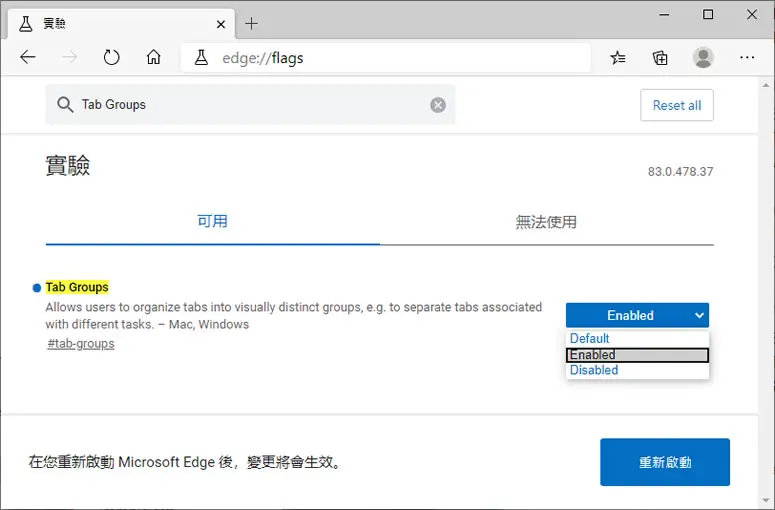Open the Collections icon

(x=660, y=58)
